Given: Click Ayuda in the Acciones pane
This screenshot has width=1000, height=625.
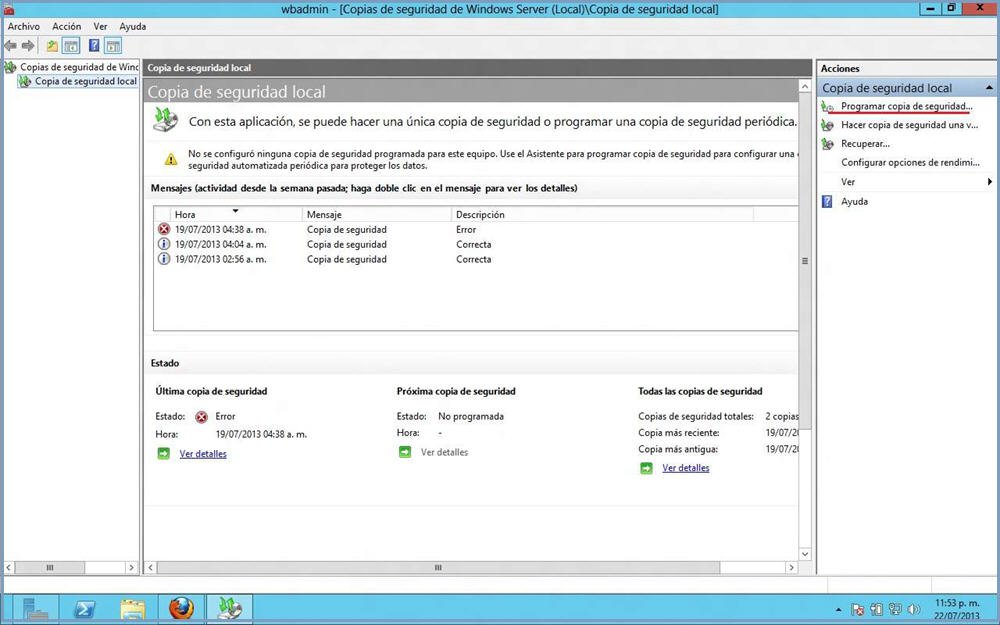Looking at the screenshot, I should pos(854,202).
